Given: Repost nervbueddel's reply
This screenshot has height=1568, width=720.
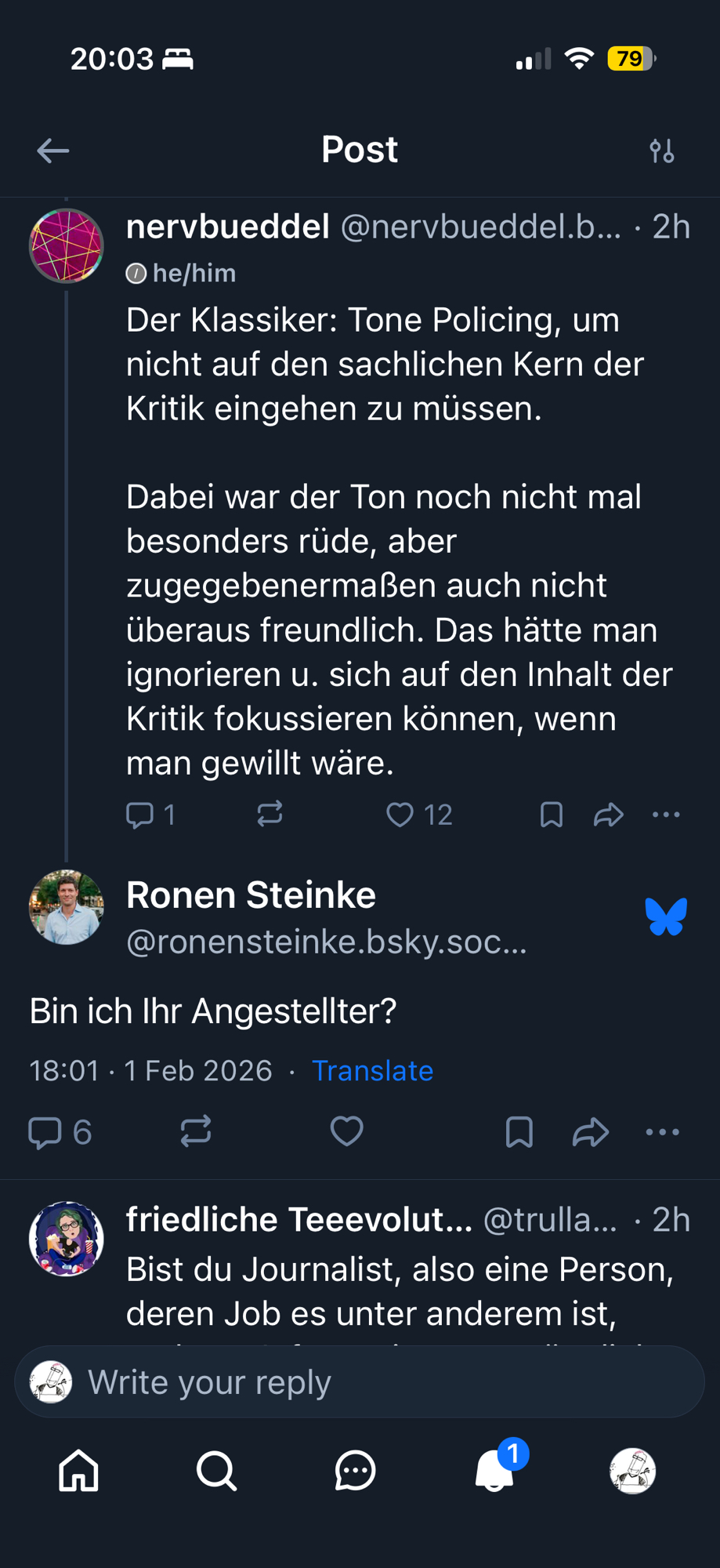Looking at the screenshot, I should pos(270,815).
